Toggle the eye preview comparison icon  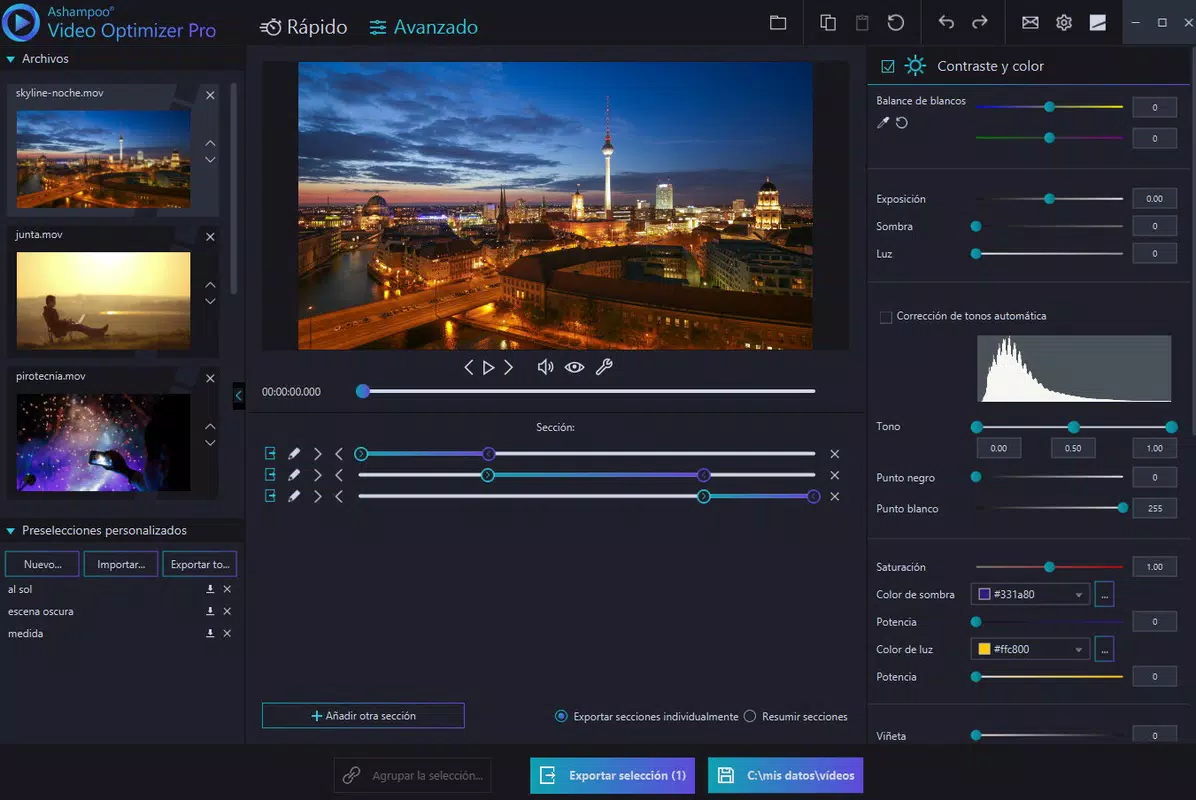click(x=574, y=368)
